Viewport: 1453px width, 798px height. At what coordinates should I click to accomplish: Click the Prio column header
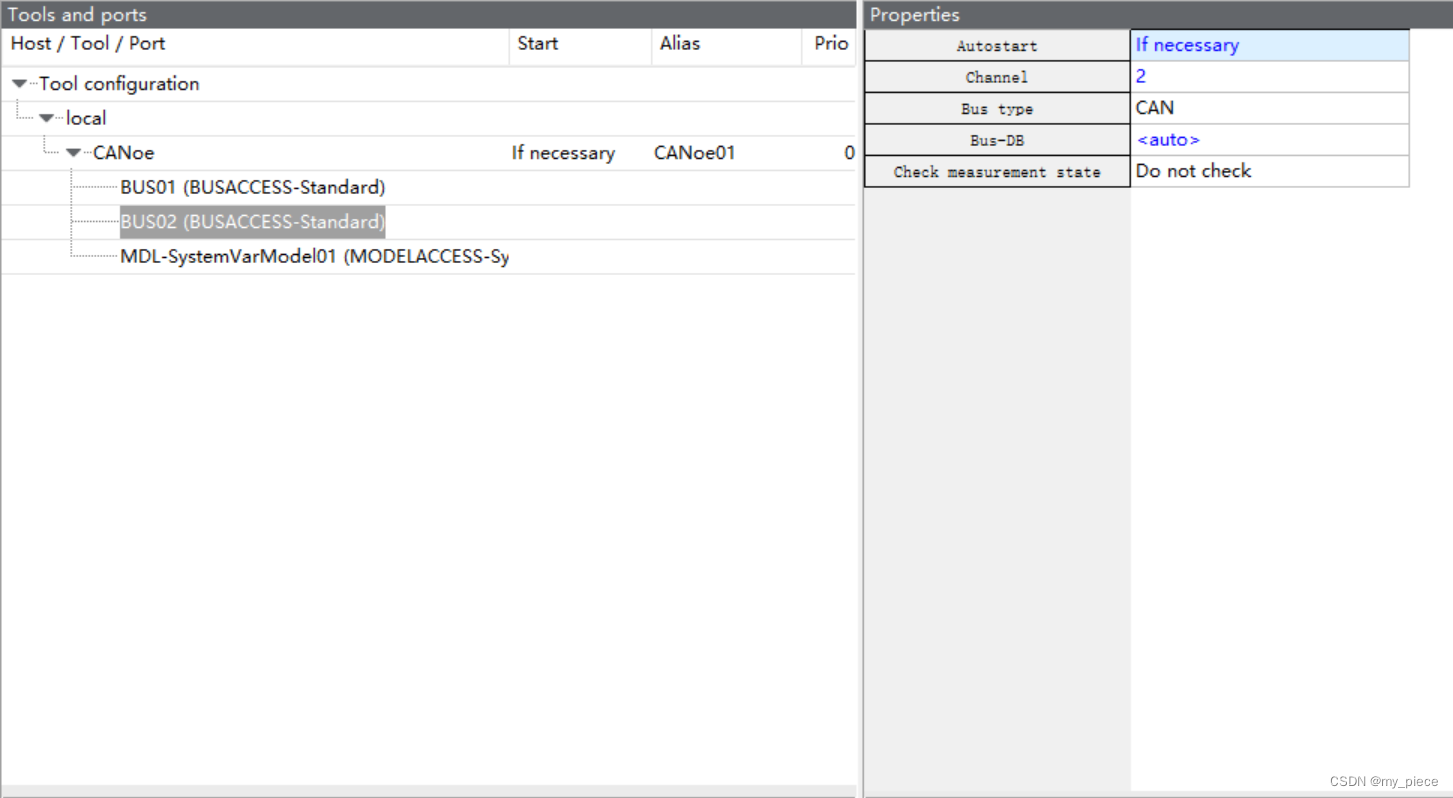[829, 44]
